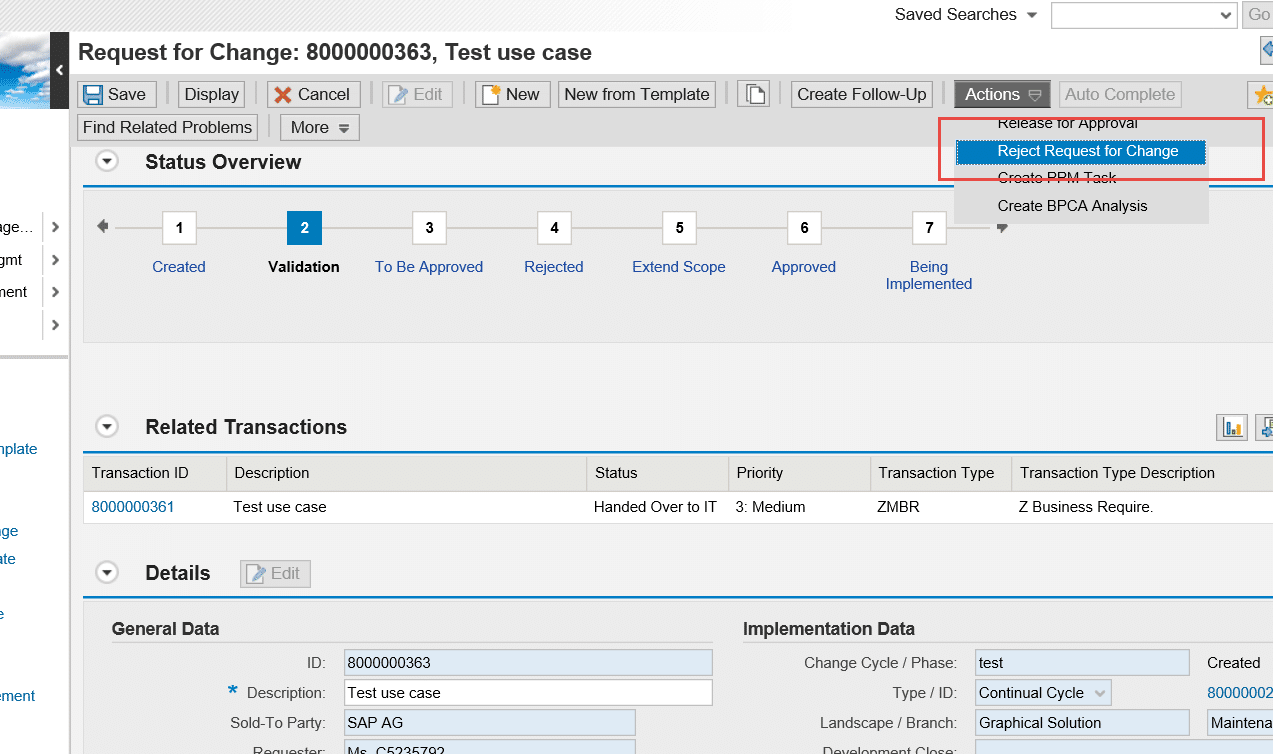The image size is (1273, 754).
Task: Choose Create BPCA Analysis from Actions menu
Action: (1072, 206)
